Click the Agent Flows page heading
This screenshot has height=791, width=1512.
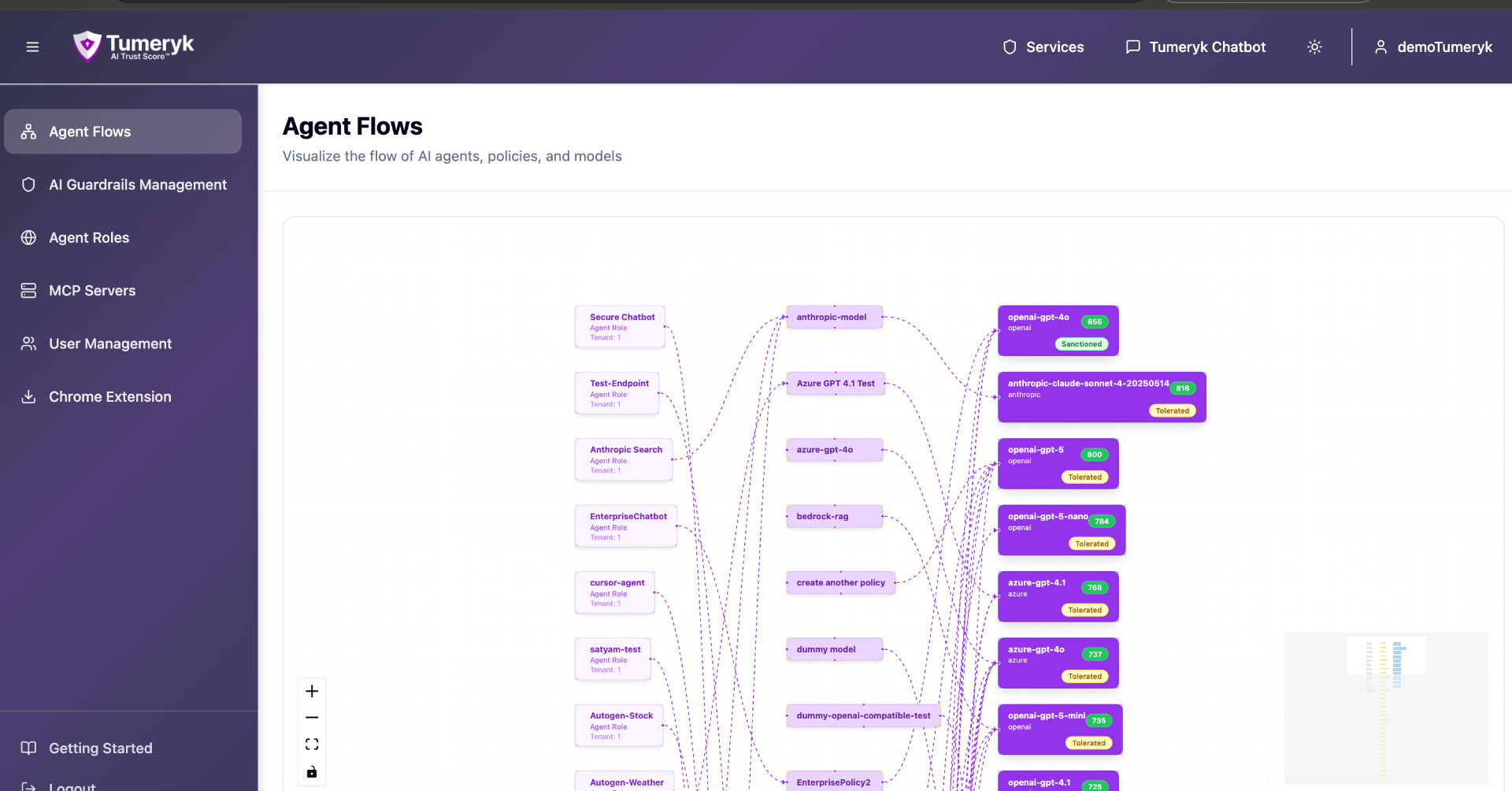353,126
